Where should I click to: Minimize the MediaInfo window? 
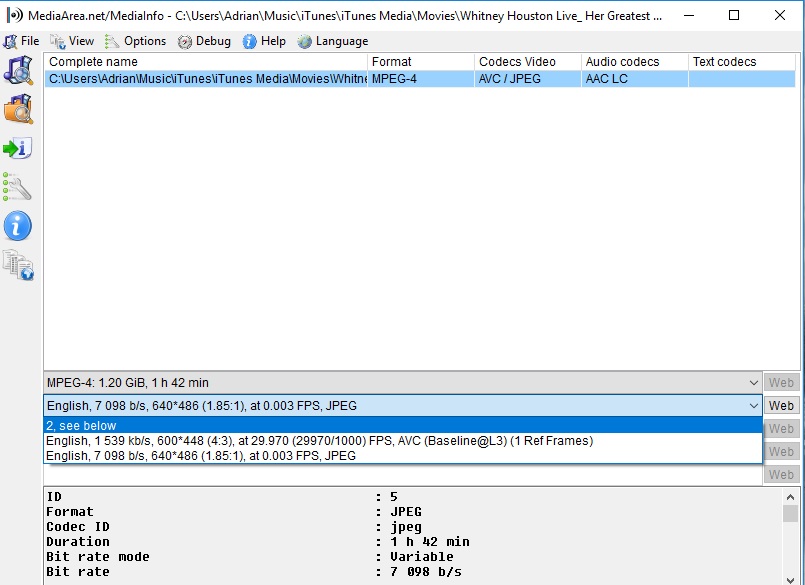(689, 15)
